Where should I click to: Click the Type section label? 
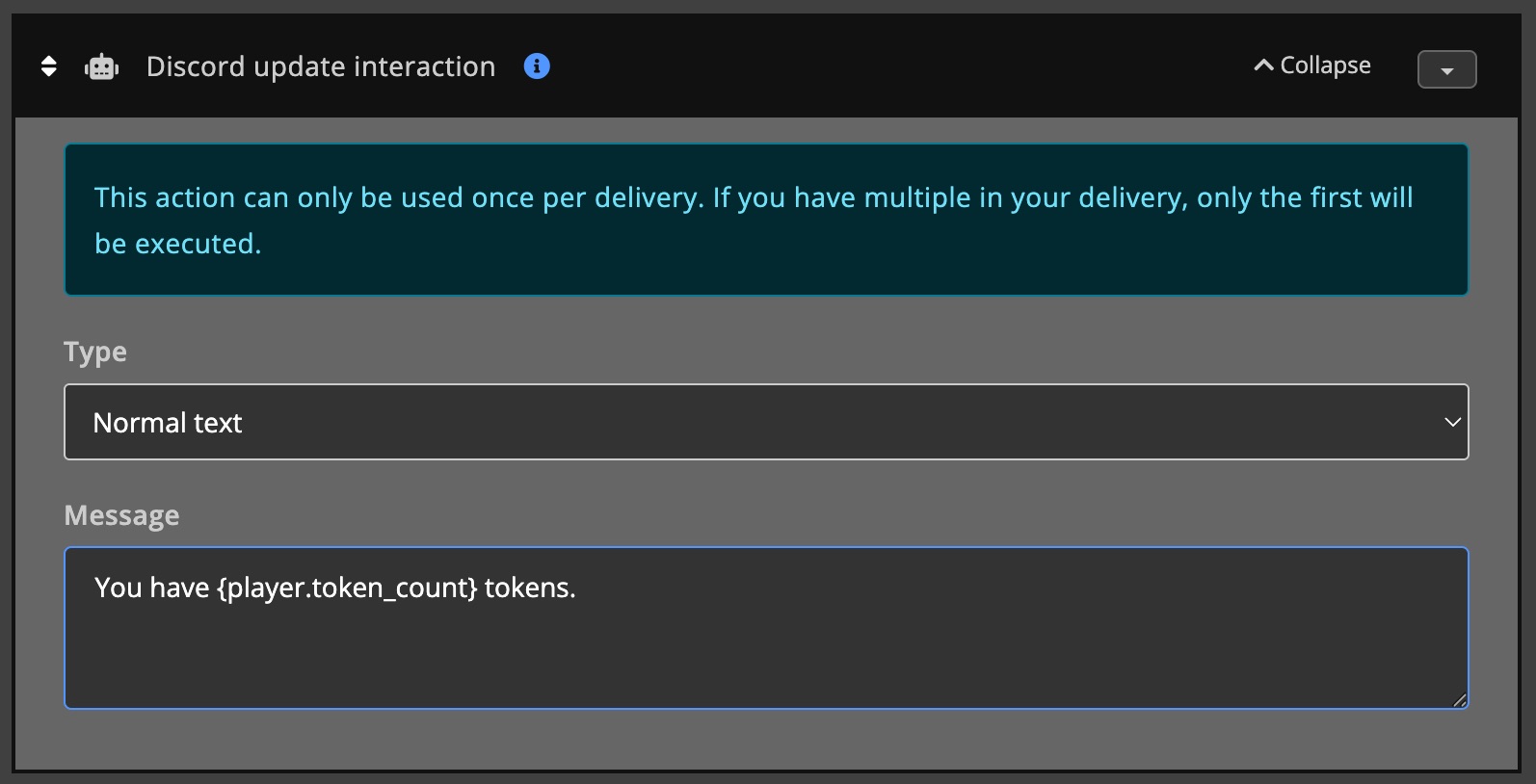tap(94, 352)
